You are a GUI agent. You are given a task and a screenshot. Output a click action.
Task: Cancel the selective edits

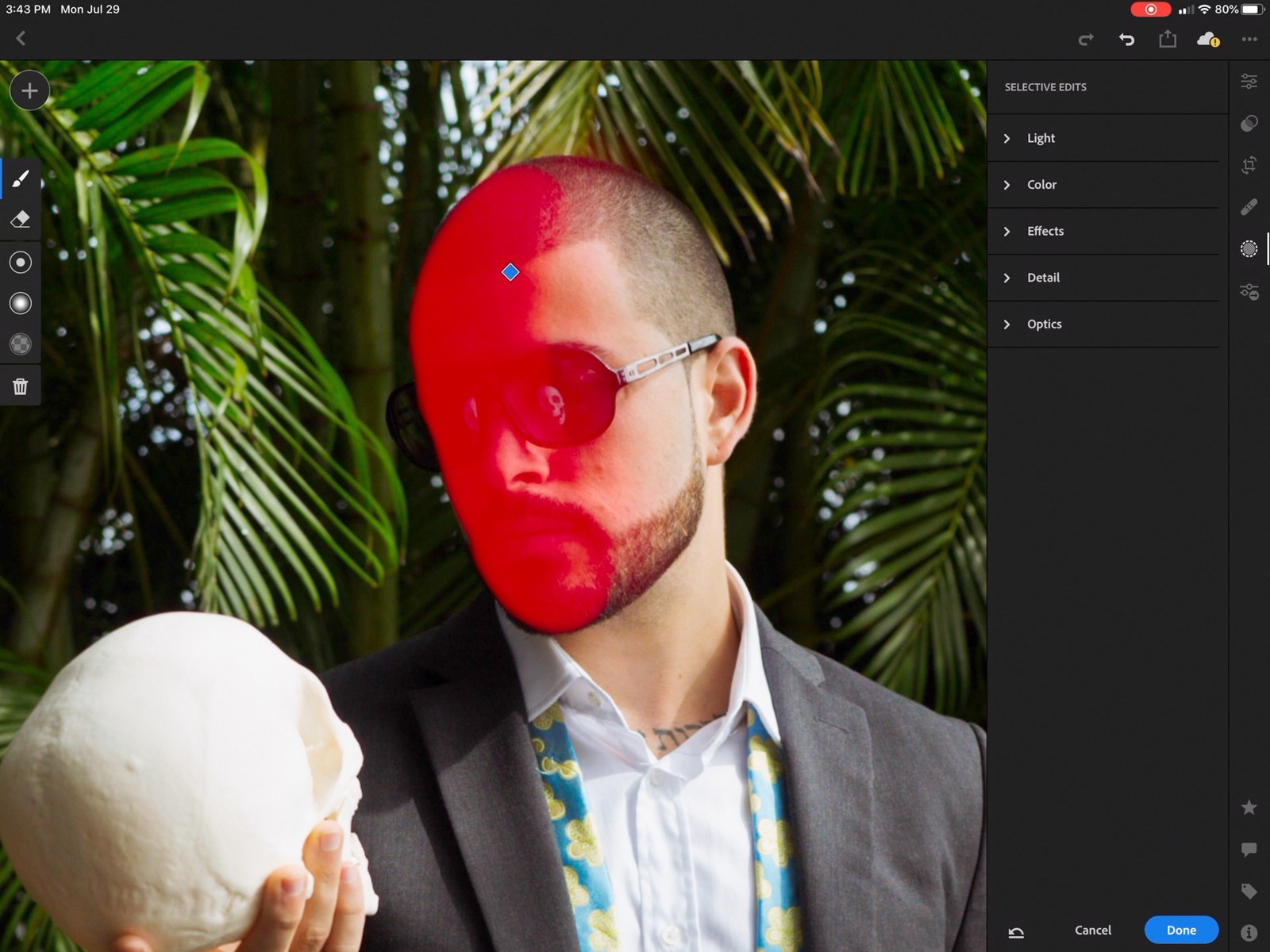(1092, 930)
